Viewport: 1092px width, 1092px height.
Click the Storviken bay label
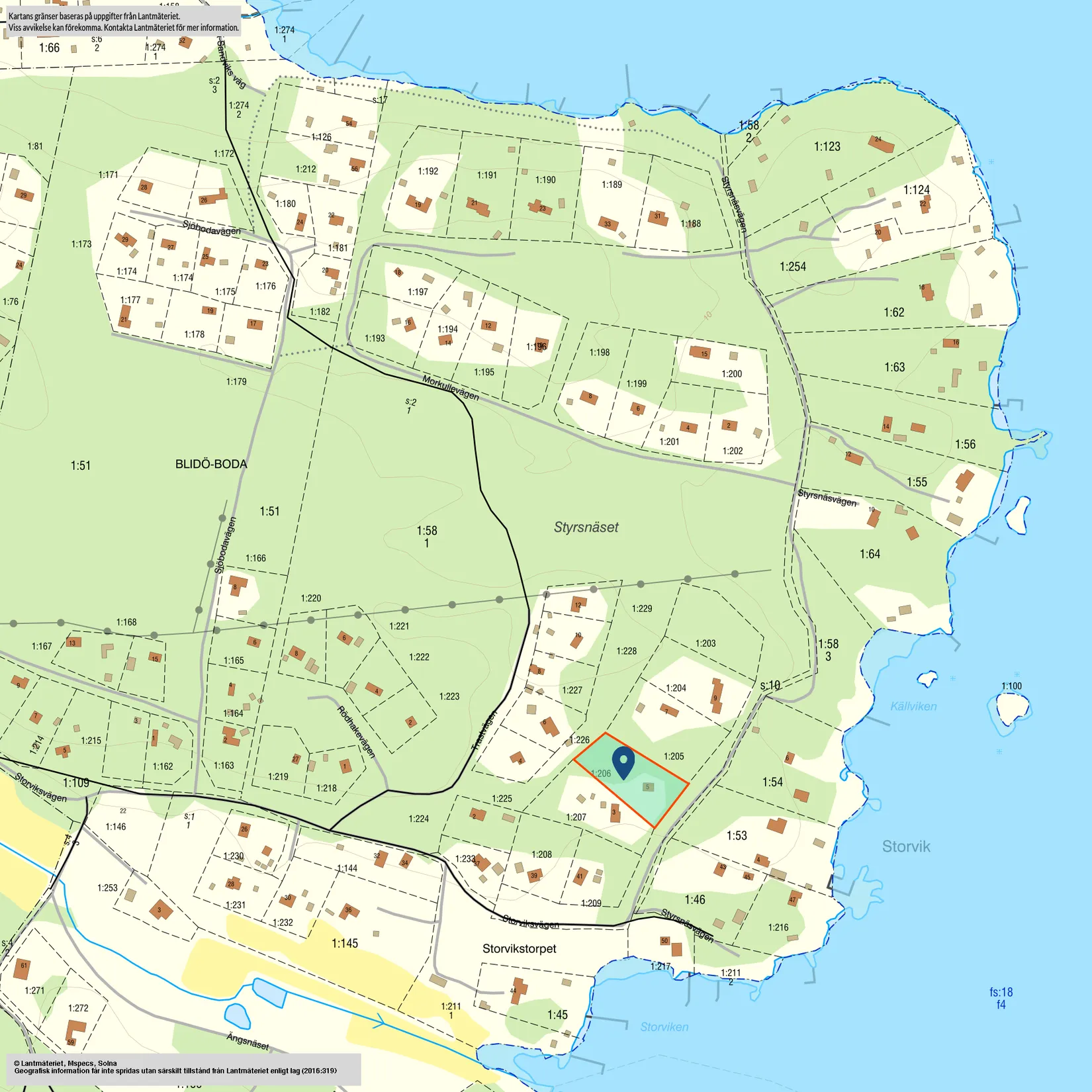tap(664, 1026)
